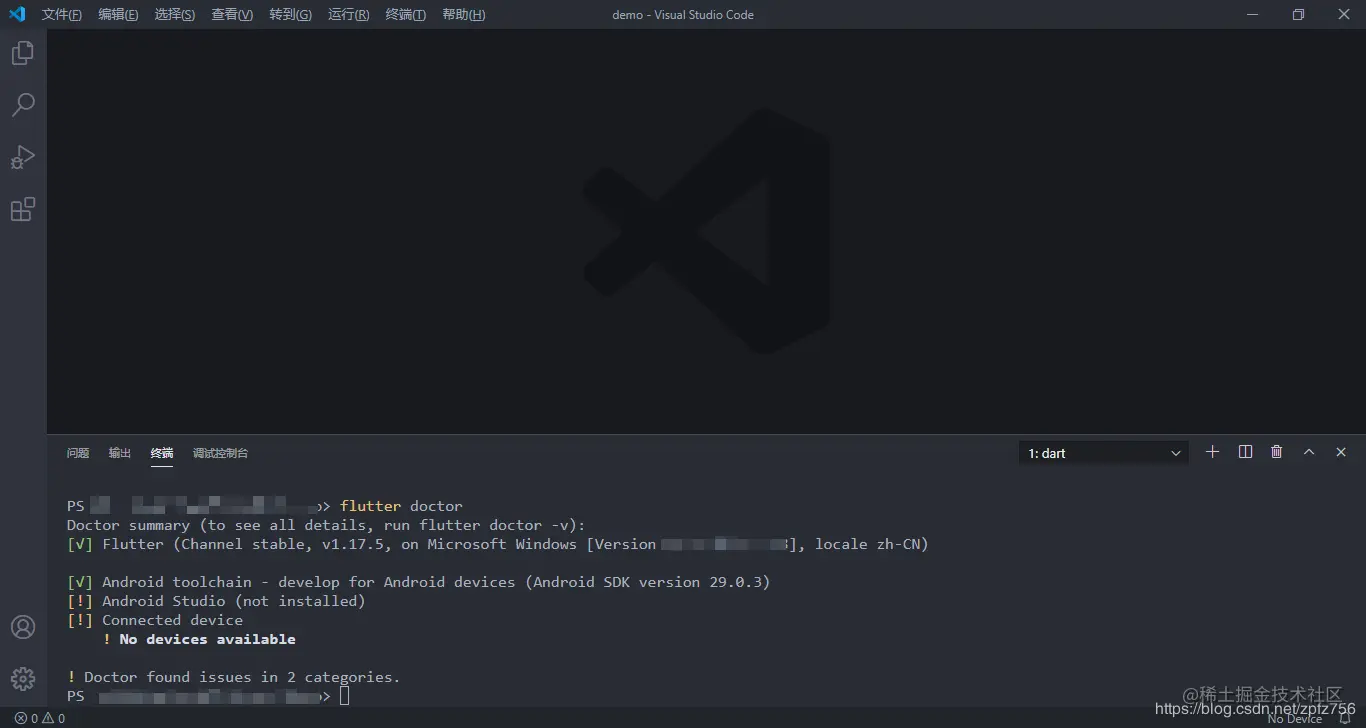The image size is (1366, 728).
Task: Split the terminal pane
Action: [1245, 452]
